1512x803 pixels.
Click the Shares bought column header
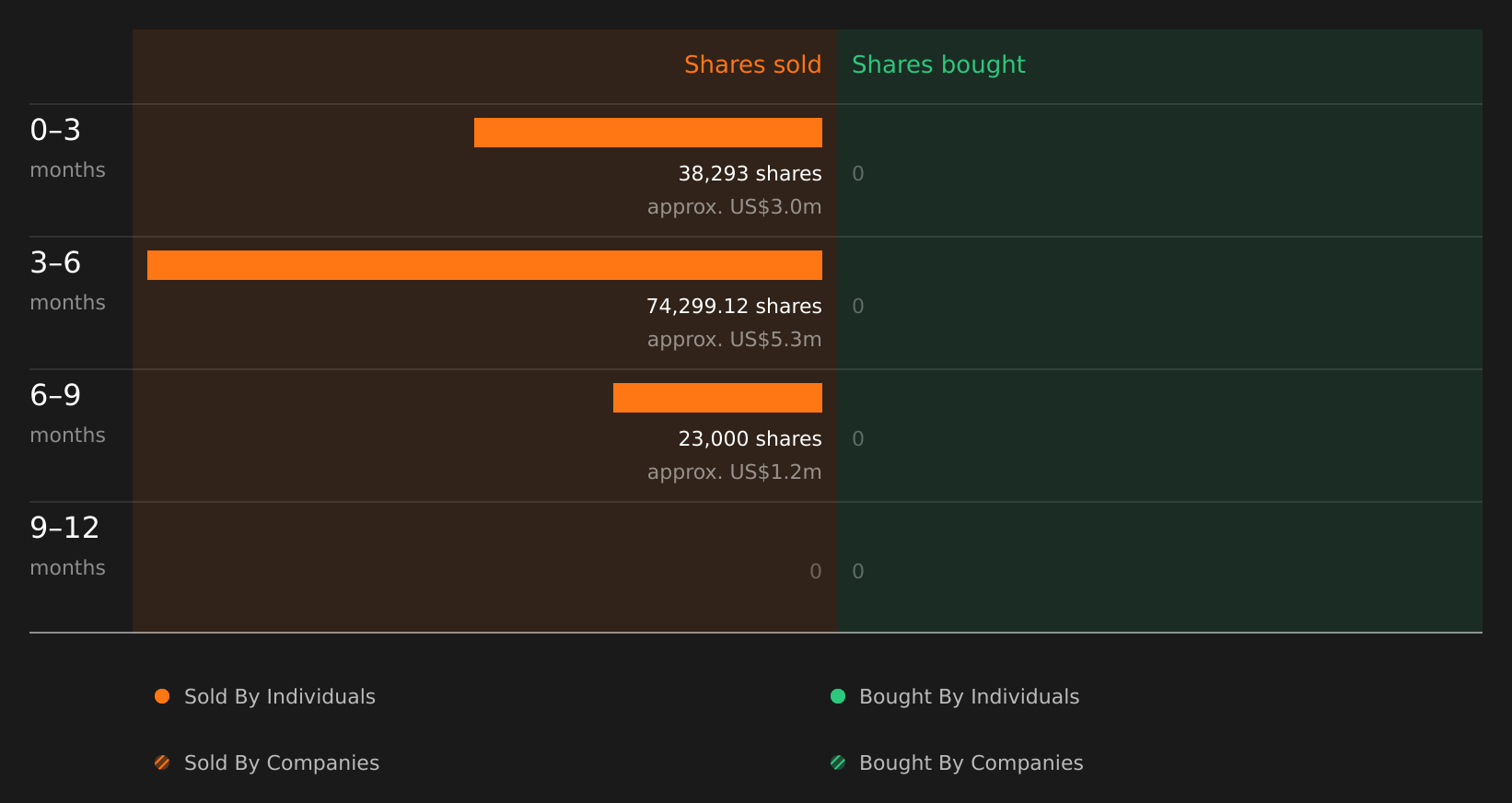click(938, 64)
